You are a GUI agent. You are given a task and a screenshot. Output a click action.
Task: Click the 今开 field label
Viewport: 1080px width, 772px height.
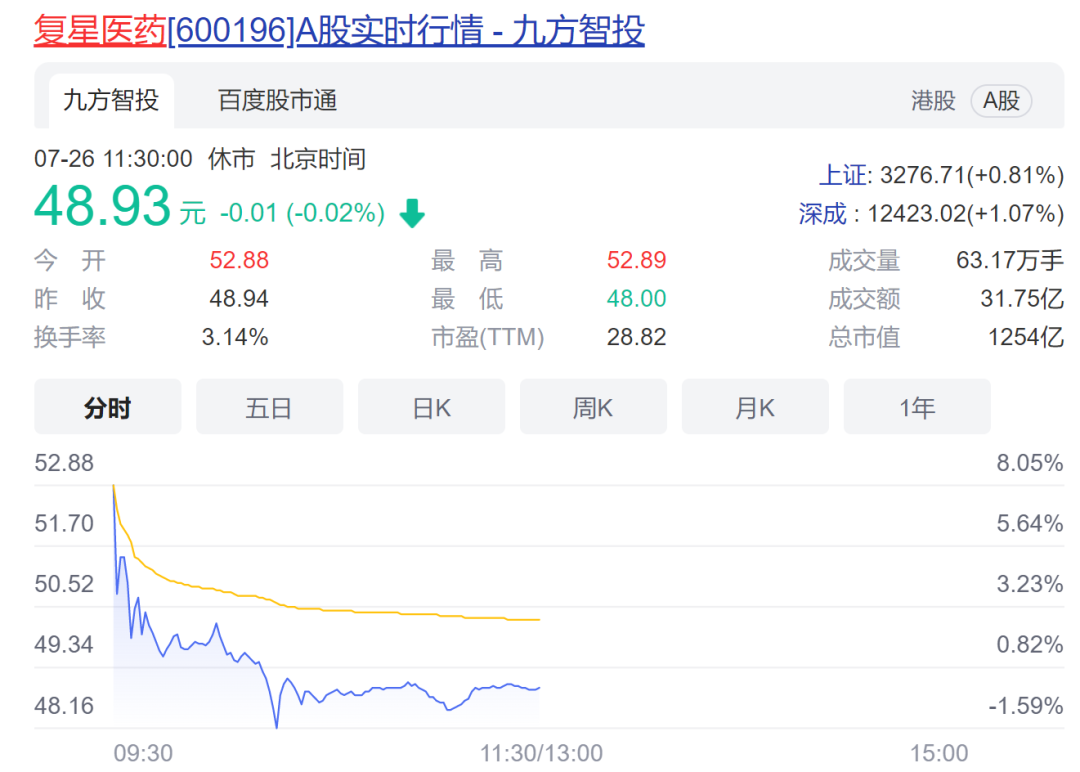click(x=70, y=260)
